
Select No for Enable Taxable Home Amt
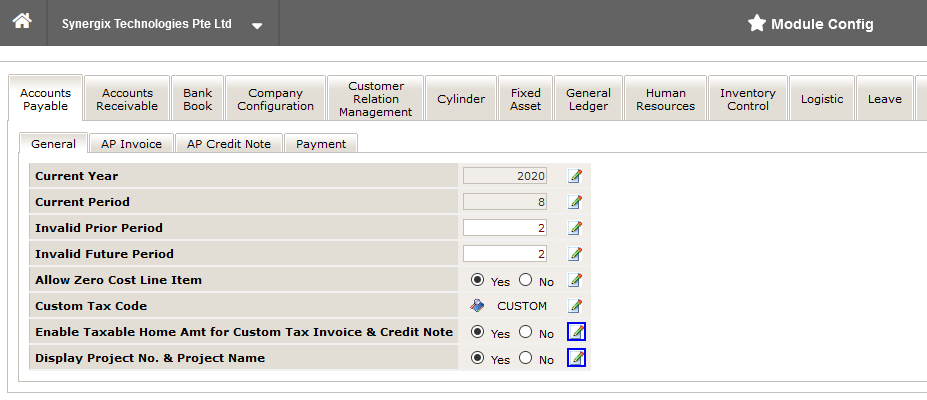(x=526, y=331)
